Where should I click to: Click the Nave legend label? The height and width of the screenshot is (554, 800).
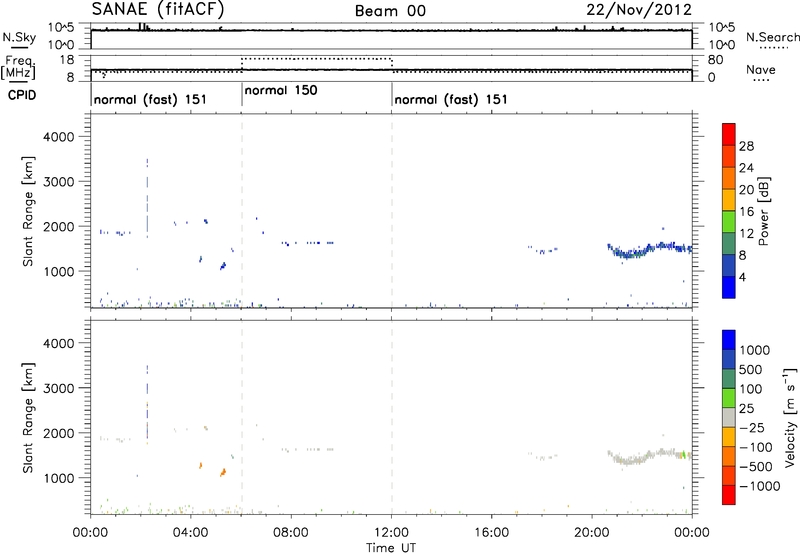[x=761, y=70]
